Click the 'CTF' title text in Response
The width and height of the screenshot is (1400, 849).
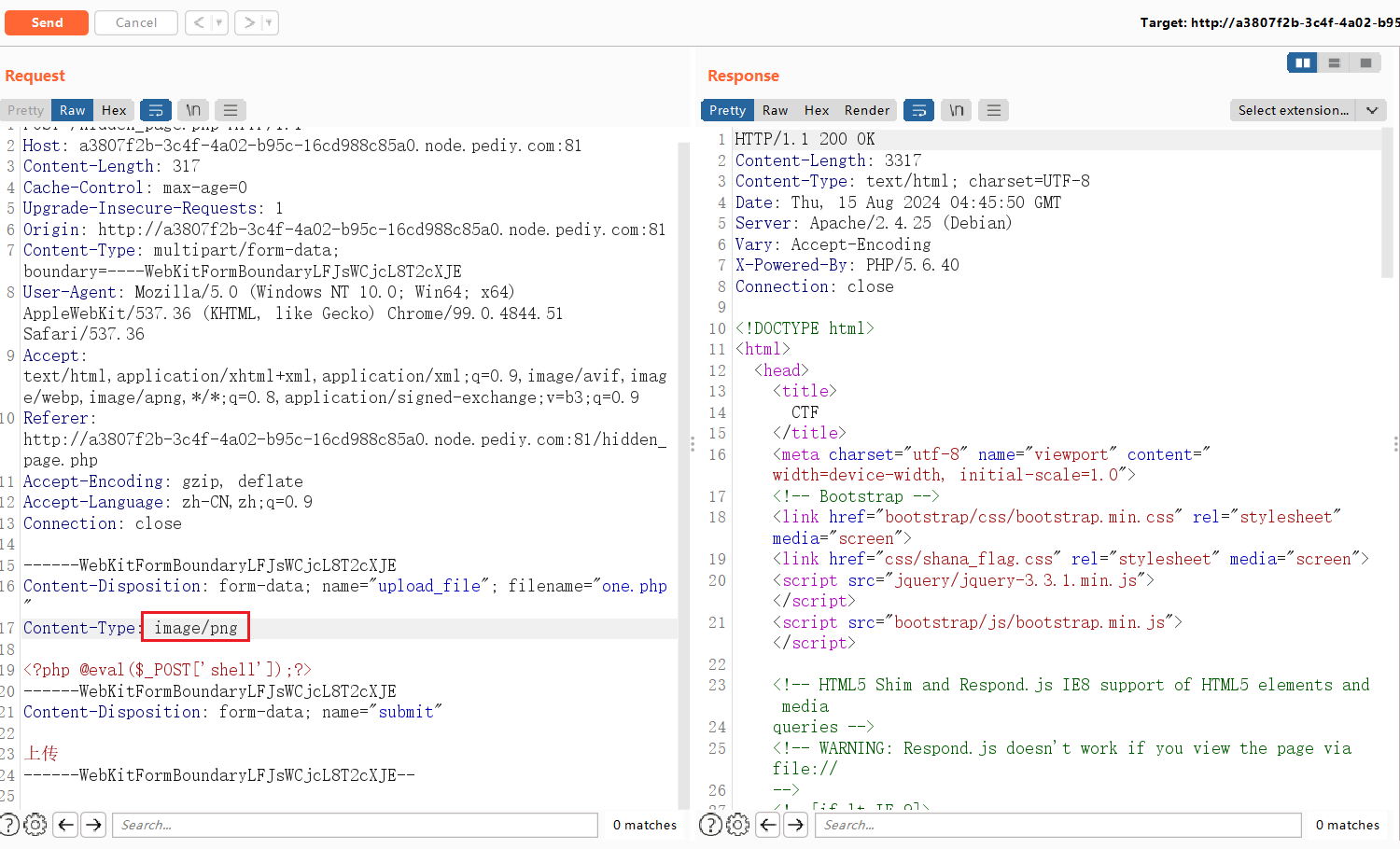click(x=805, y=412)
